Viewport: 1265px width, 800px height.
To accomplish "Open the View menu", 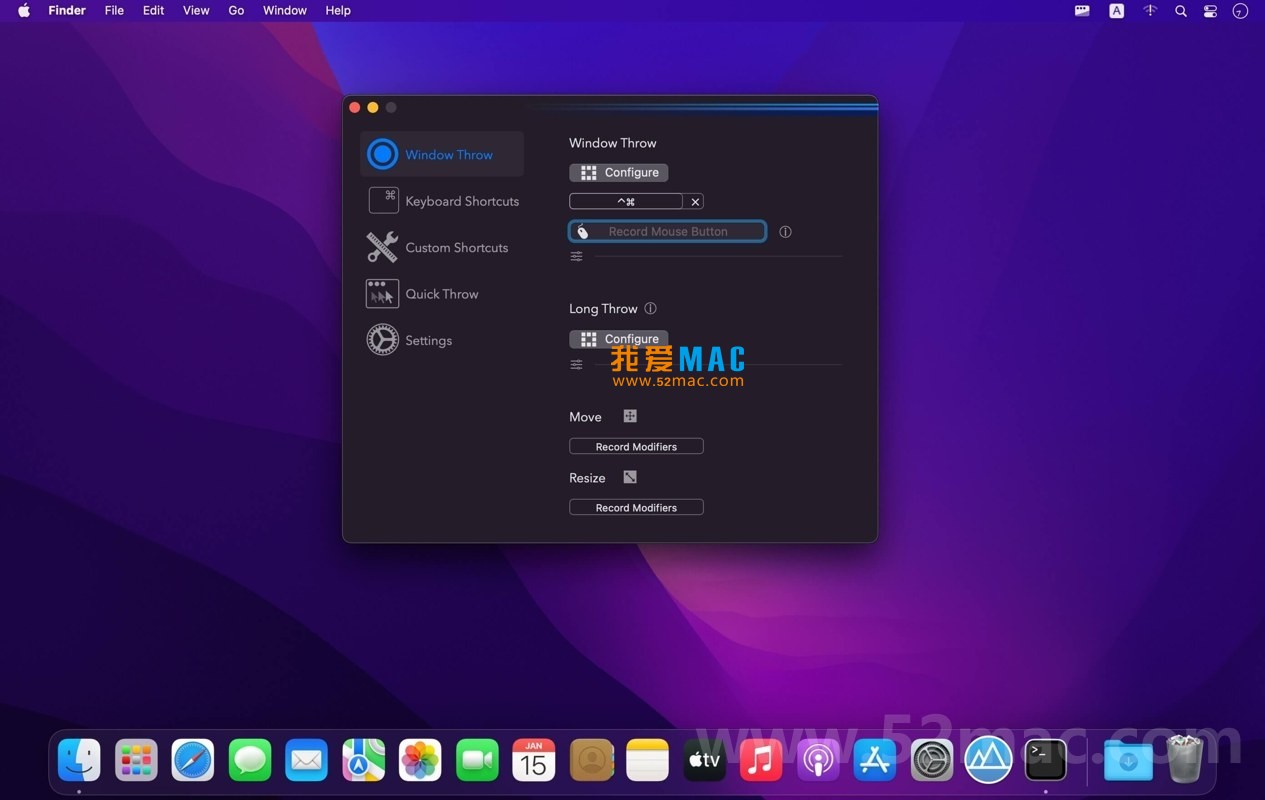I will [x=196, y=10].
